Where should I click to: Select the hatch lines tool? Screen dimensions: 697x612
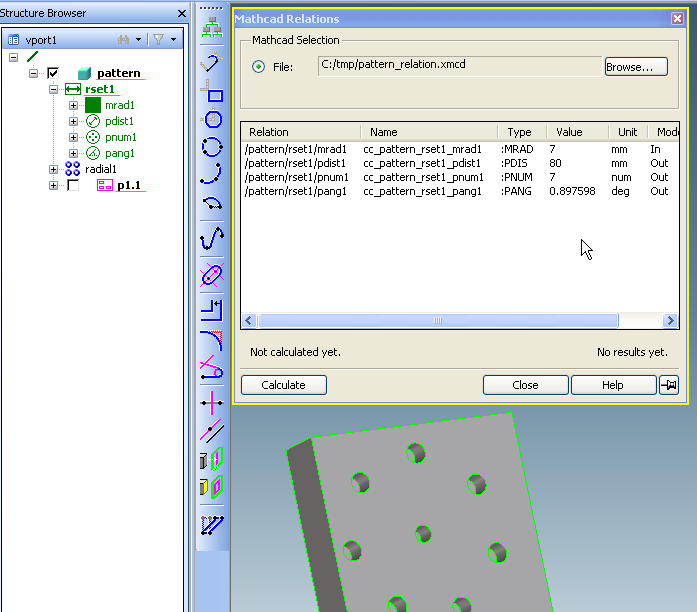tap(212, 525)
